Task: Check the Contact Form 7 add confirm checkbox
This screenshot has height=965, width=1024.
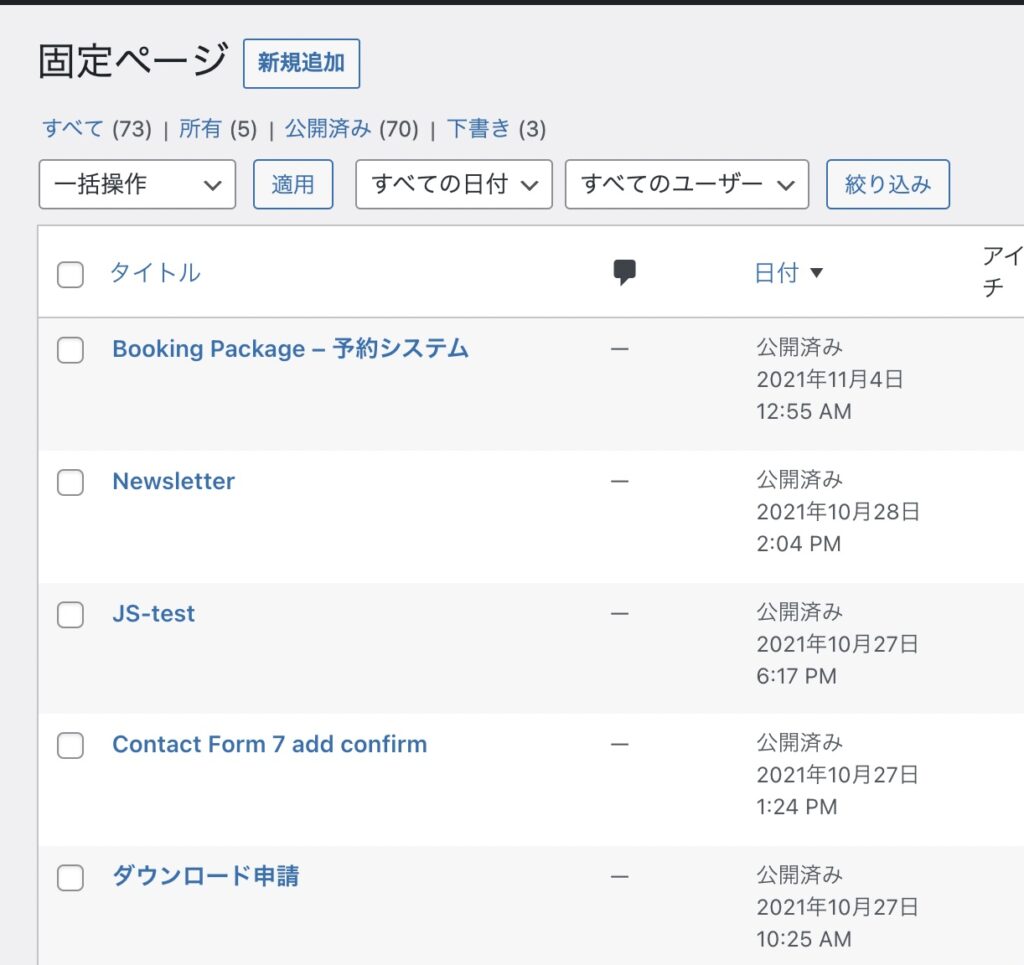Action: tap(70, 745)
